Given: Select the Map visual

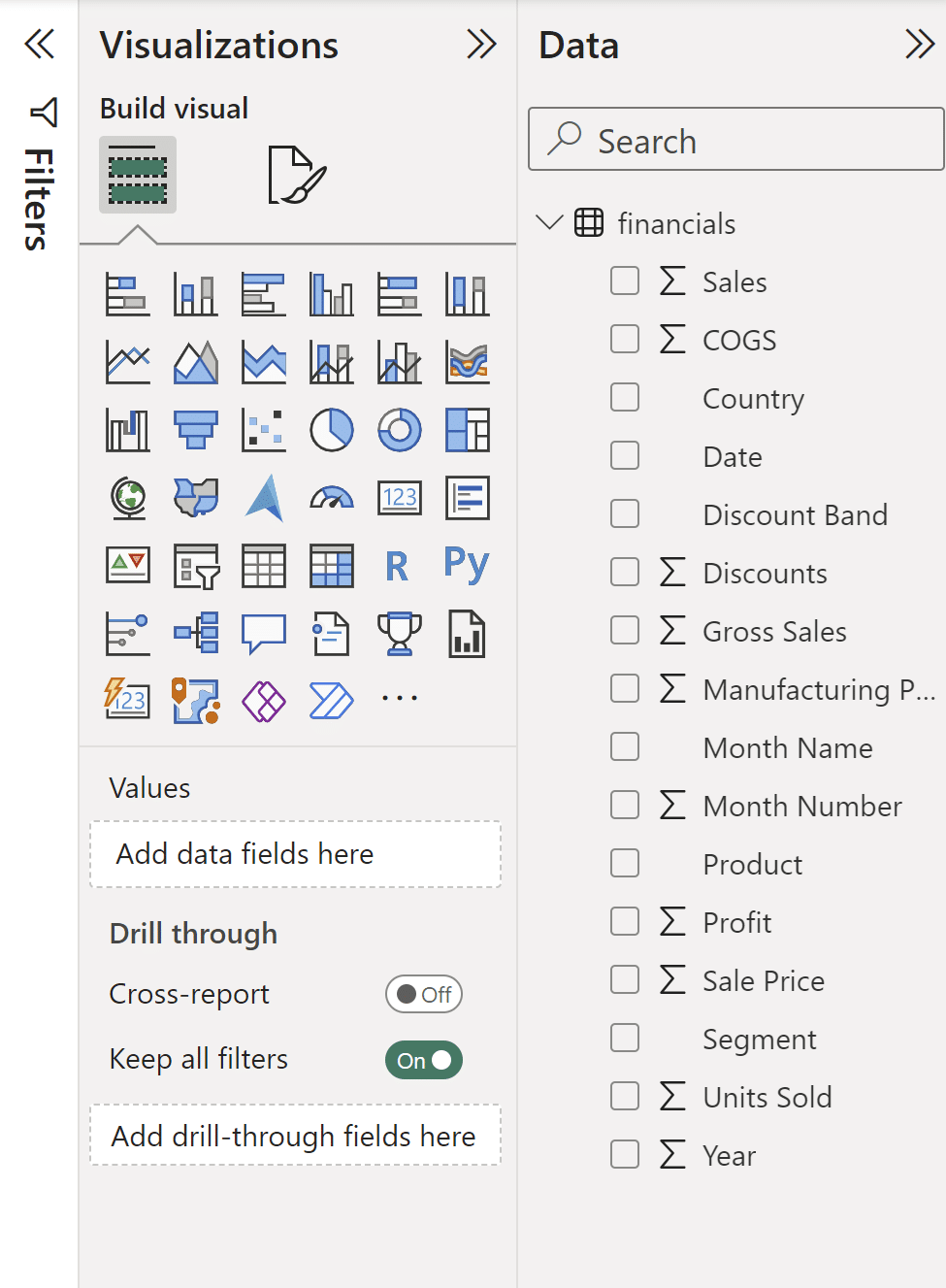Looking at the screenshot, I should coord(127,498).
